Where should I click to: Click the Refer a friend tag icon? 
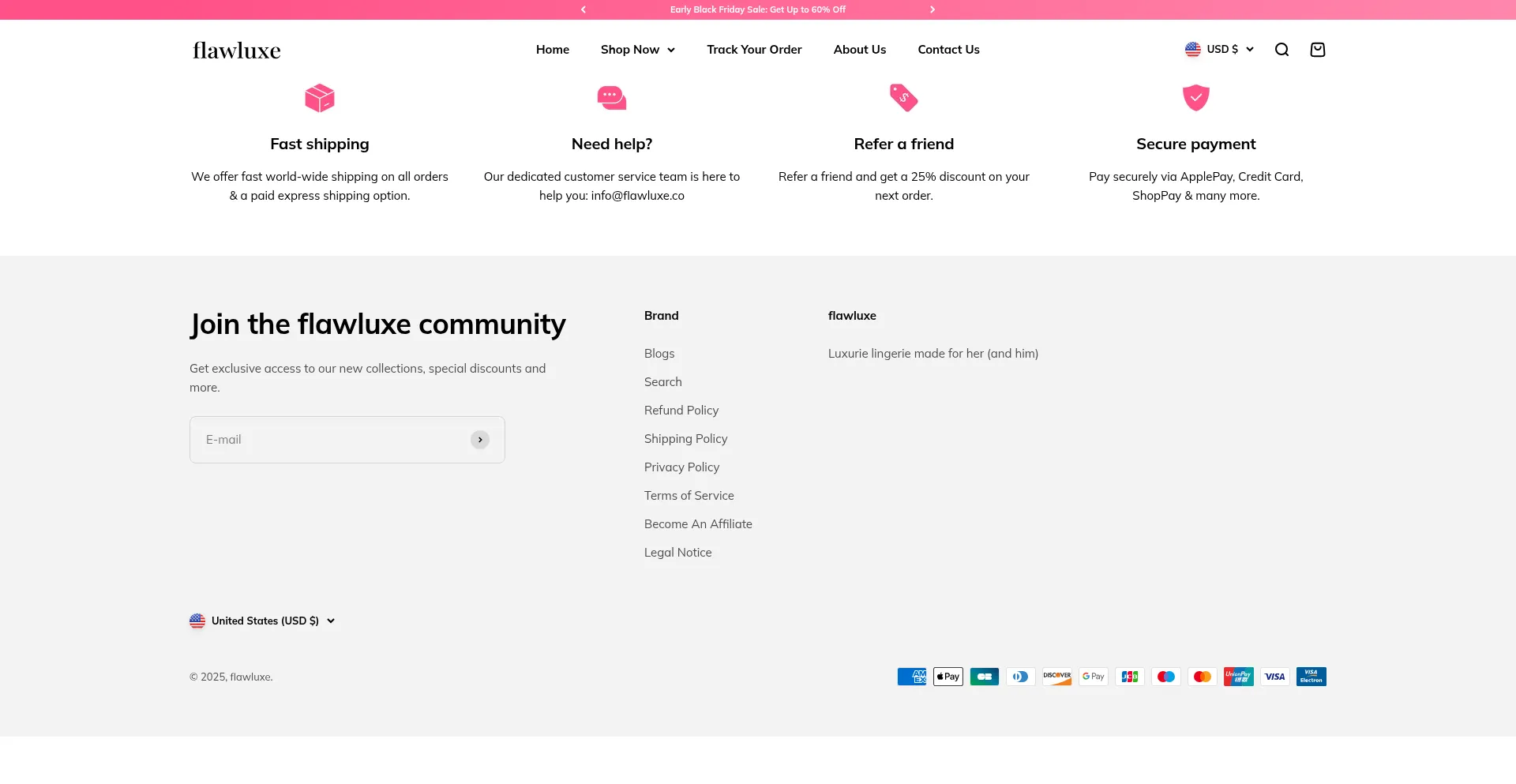coord(904,98)
